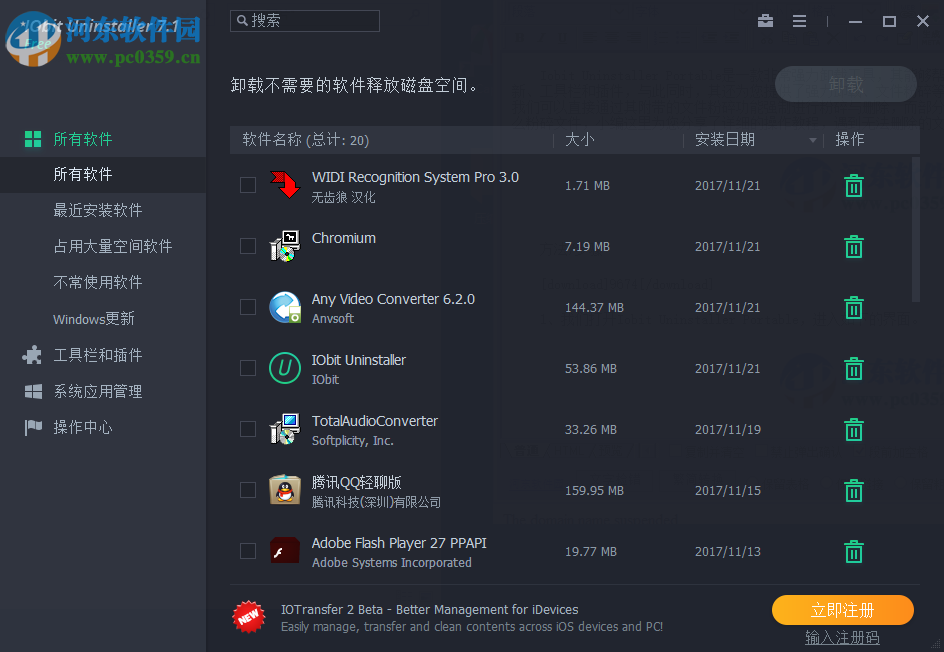Click the NEW badge icon near IOTransfer banner
Screen dimensions: 944x652
click(x=248, y=617)
